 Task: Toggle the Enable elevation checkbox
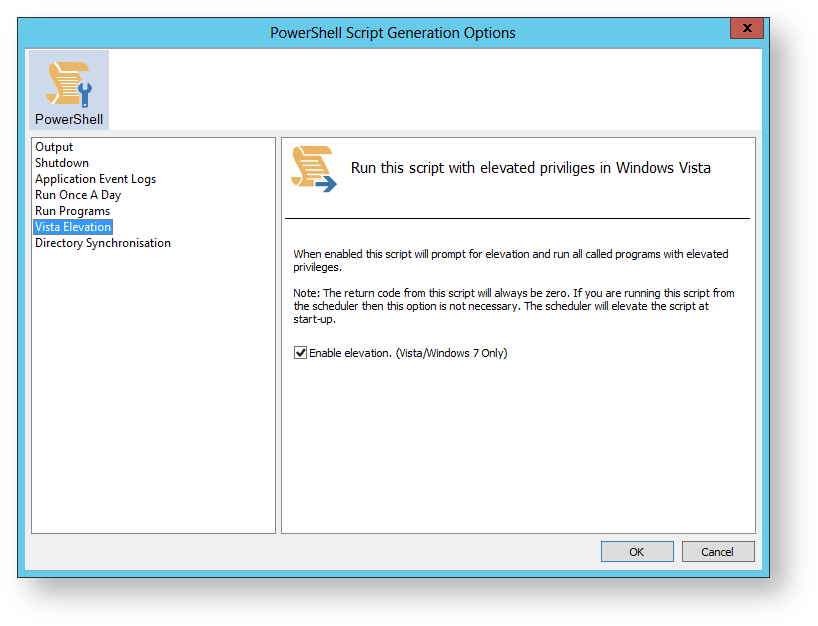[300, 353]
